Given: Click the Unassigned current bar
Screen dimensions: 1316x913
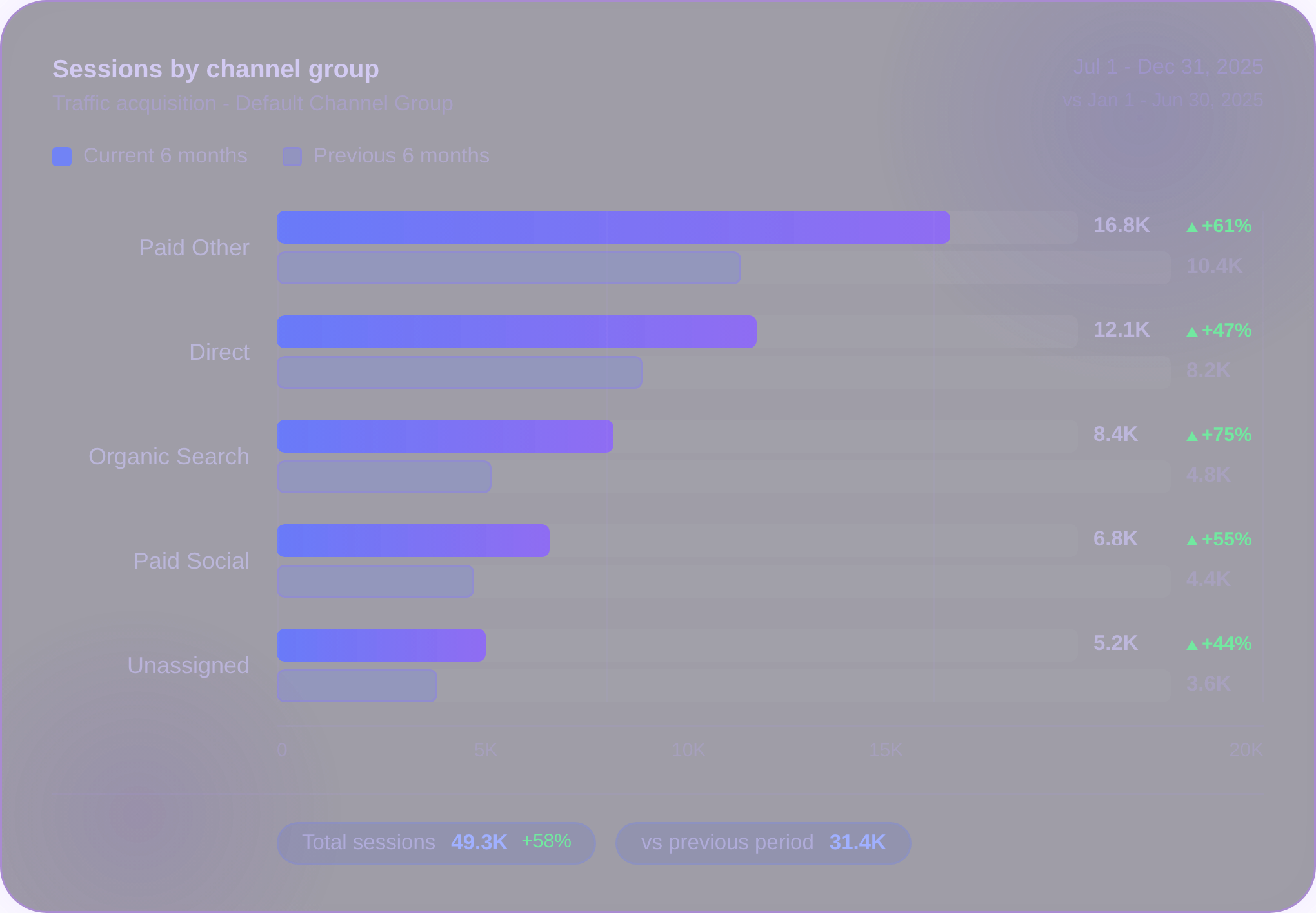Looking at the screenshot, I should pyautogui.click(x=381, y=644).
